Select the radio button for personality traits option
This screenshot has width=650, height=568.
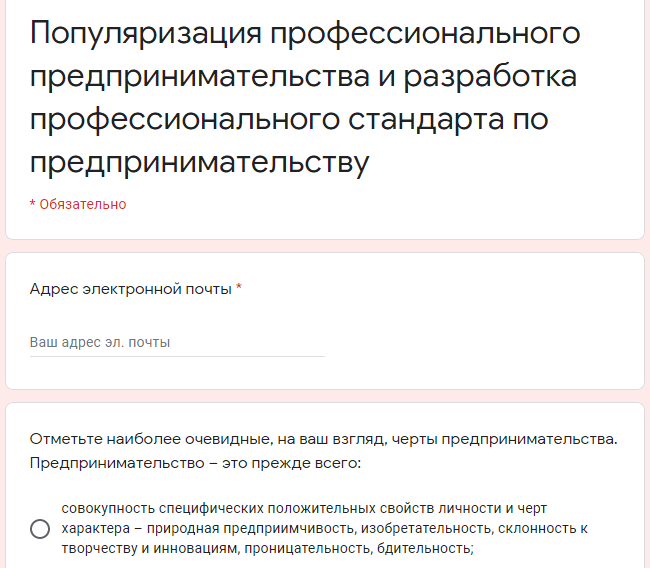(x=40, y=529)
